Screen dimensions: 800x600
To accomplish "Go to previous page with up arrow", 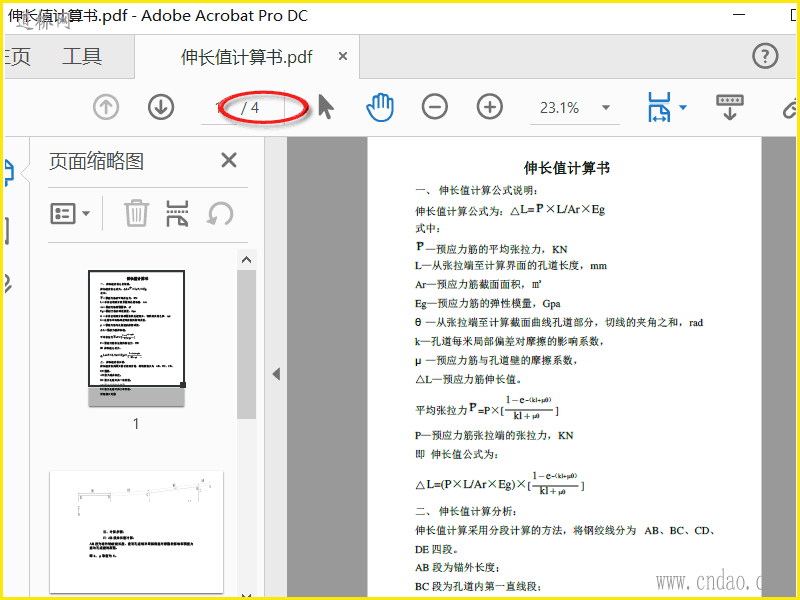I will pyautogui.click(x=106, y=108).
